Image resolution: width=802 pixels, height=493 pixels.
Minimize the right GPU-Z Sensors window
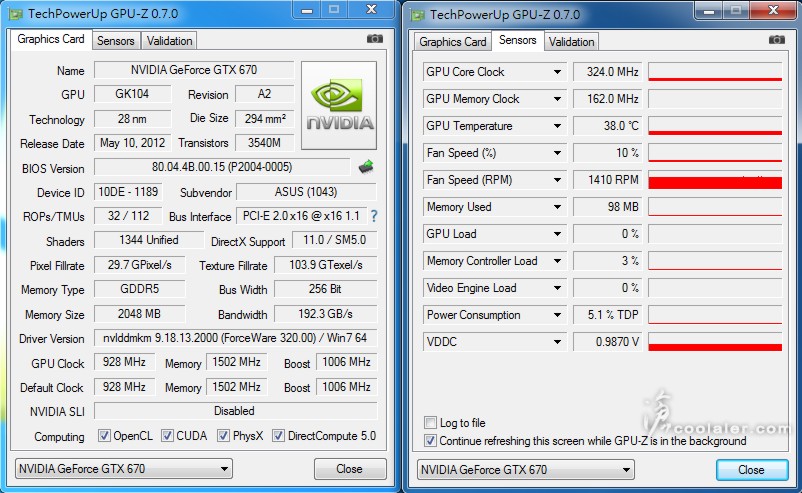click(x=709, y=11)
